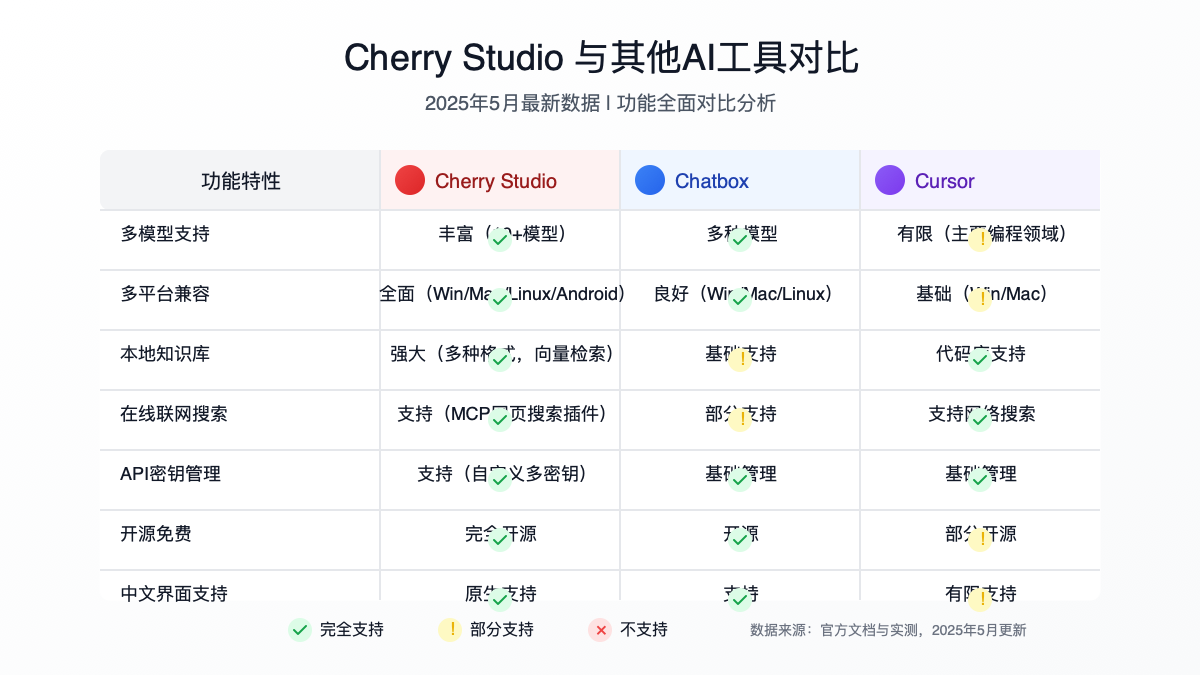Click the red cross legend icon for 不支持
Viewport: 1200px width, 675px height.
tap(600, 630)
